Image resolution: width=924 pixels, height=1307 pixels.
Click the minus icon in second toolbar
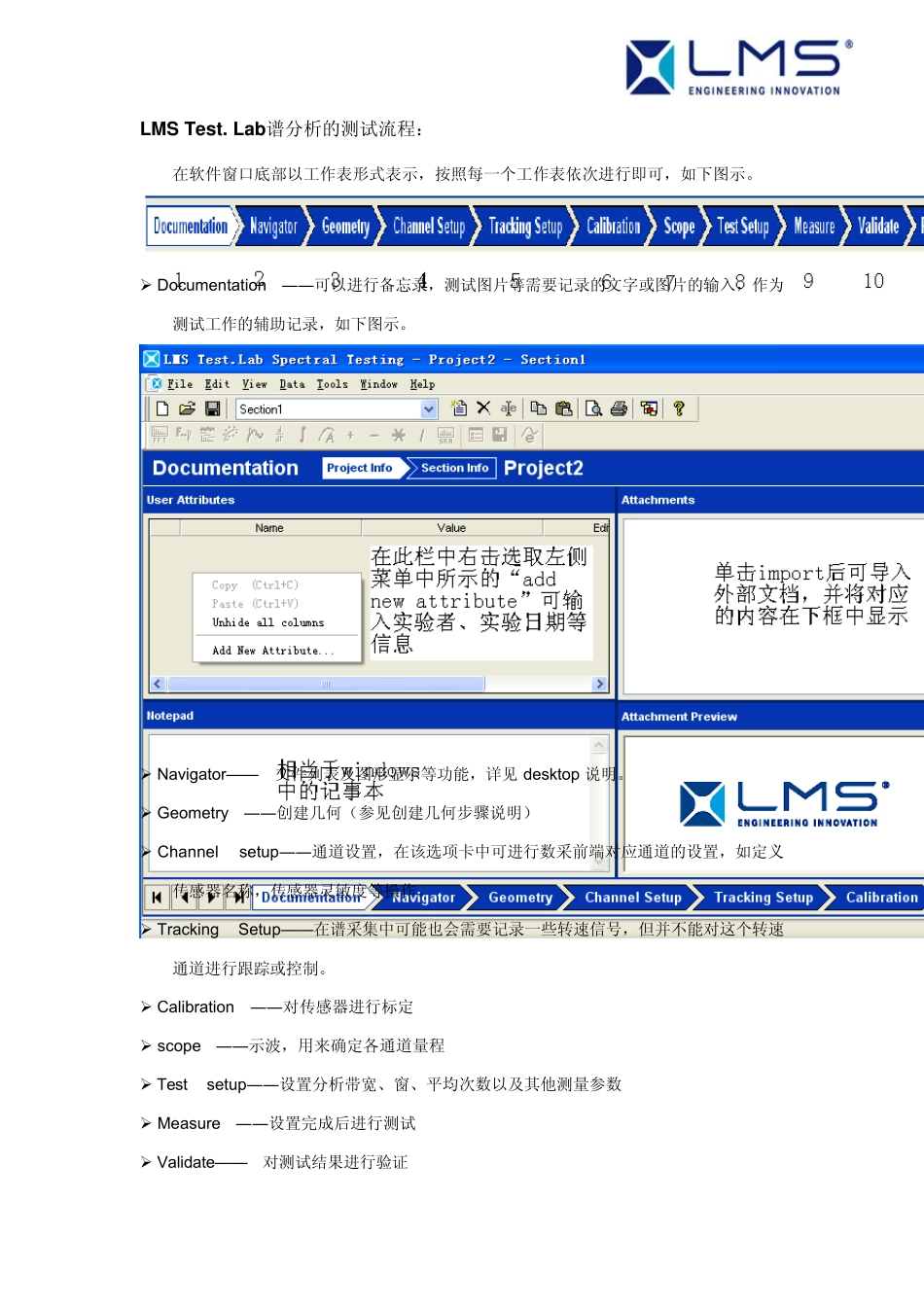pyautogui.click(x=374, y=435)
